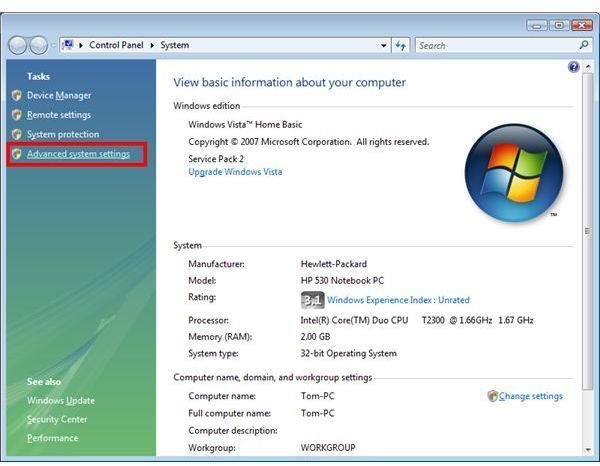The width and height of the screenshot is (600, 466).
Task: Click the search magnifier icon
Action: (x=584, y=45)
